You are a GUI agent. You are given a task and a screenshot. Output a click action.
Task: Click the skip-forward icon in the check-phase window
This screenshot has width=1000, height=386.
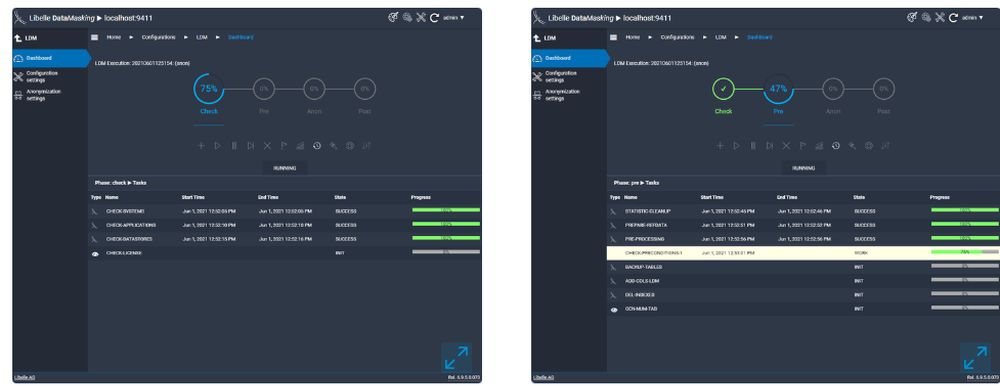point(251,145)
